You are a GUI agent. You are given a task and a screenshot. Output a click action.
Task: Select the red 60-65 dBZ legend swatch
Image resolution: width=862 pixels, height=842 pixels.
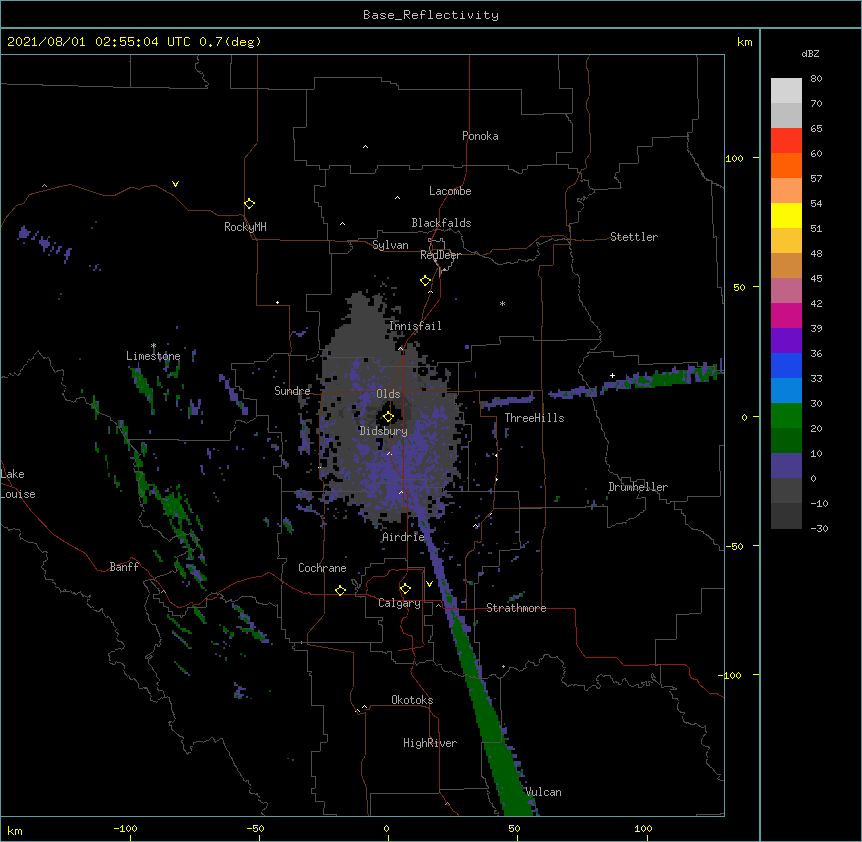(786, 141)
